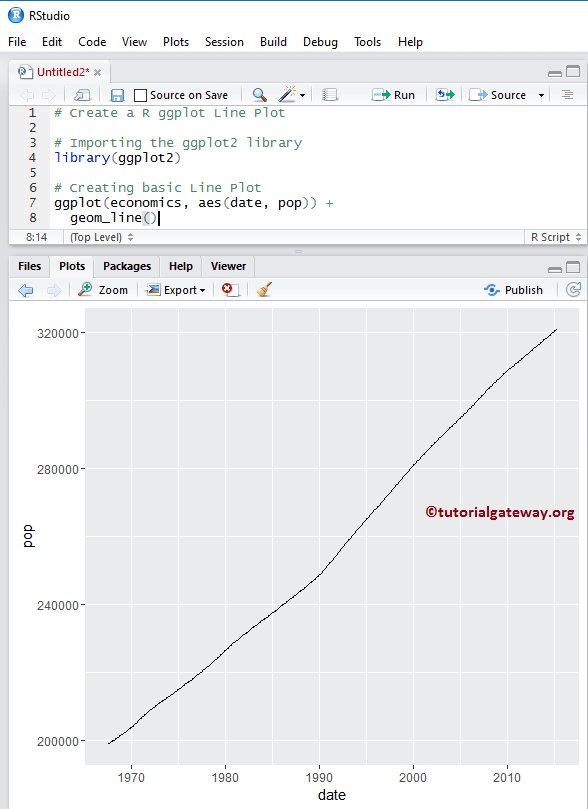This screenshot has height=809, width=588.
Task: Click the ggplot(economics, aes(date, pop)) line
Action: [x=193, y=203]
